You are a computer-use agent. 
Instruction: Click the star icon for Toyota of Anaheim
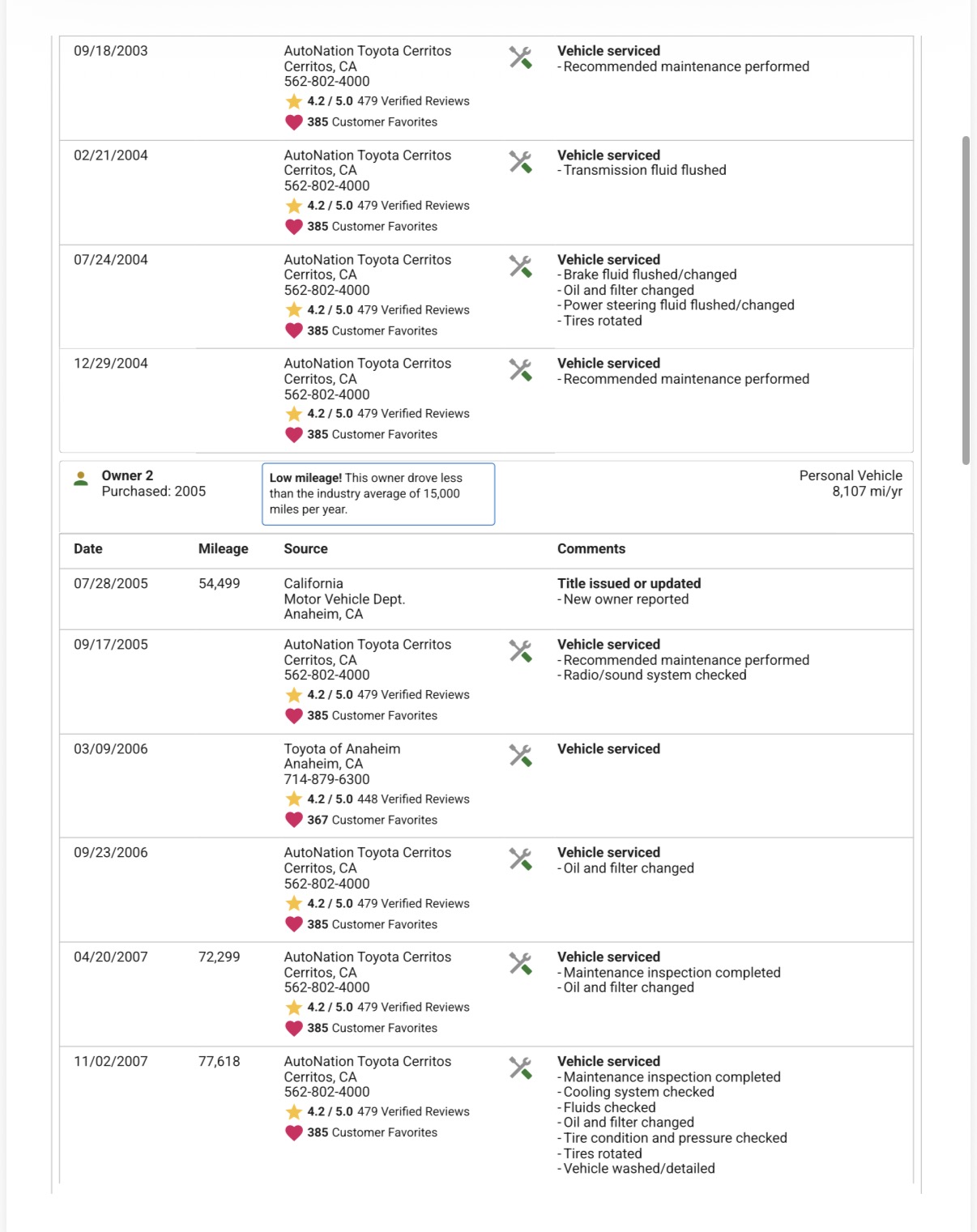point(293,799)
